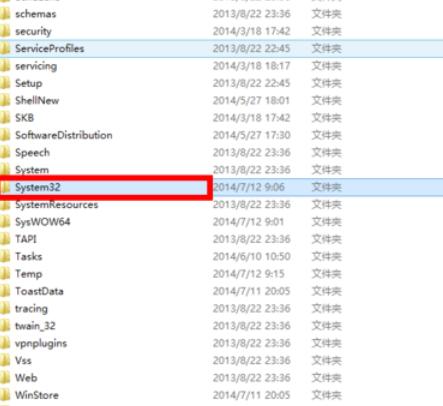Click ServiceProfiles' date 2013/8/22 22:45
The width and height of the screenshot is (443, 406).
(x=251, y=49)
